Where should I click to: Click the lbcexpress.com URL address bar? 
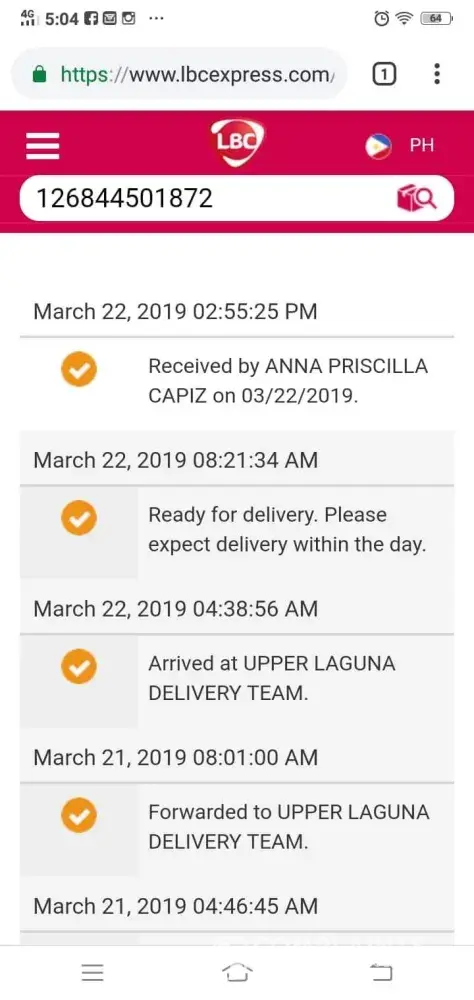179,75
